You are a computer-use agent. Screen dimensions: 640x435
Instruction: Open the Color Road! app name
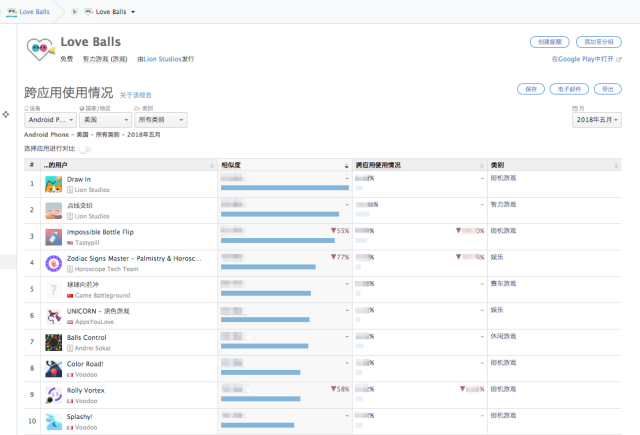pos(85,364)
